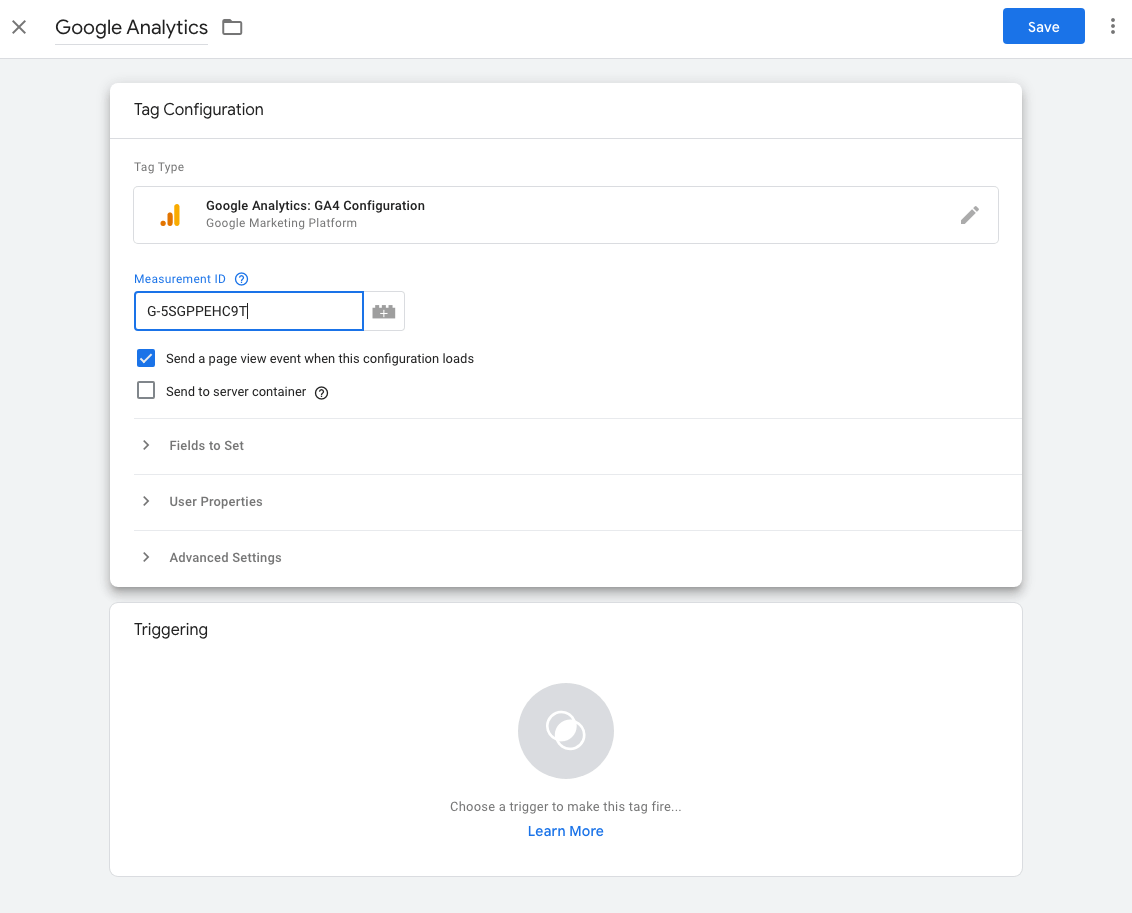Image resolution: width=1132 pixels, height=913 pixels.
Task: Open the three-dot more options menu
Action: point(1113,27)
